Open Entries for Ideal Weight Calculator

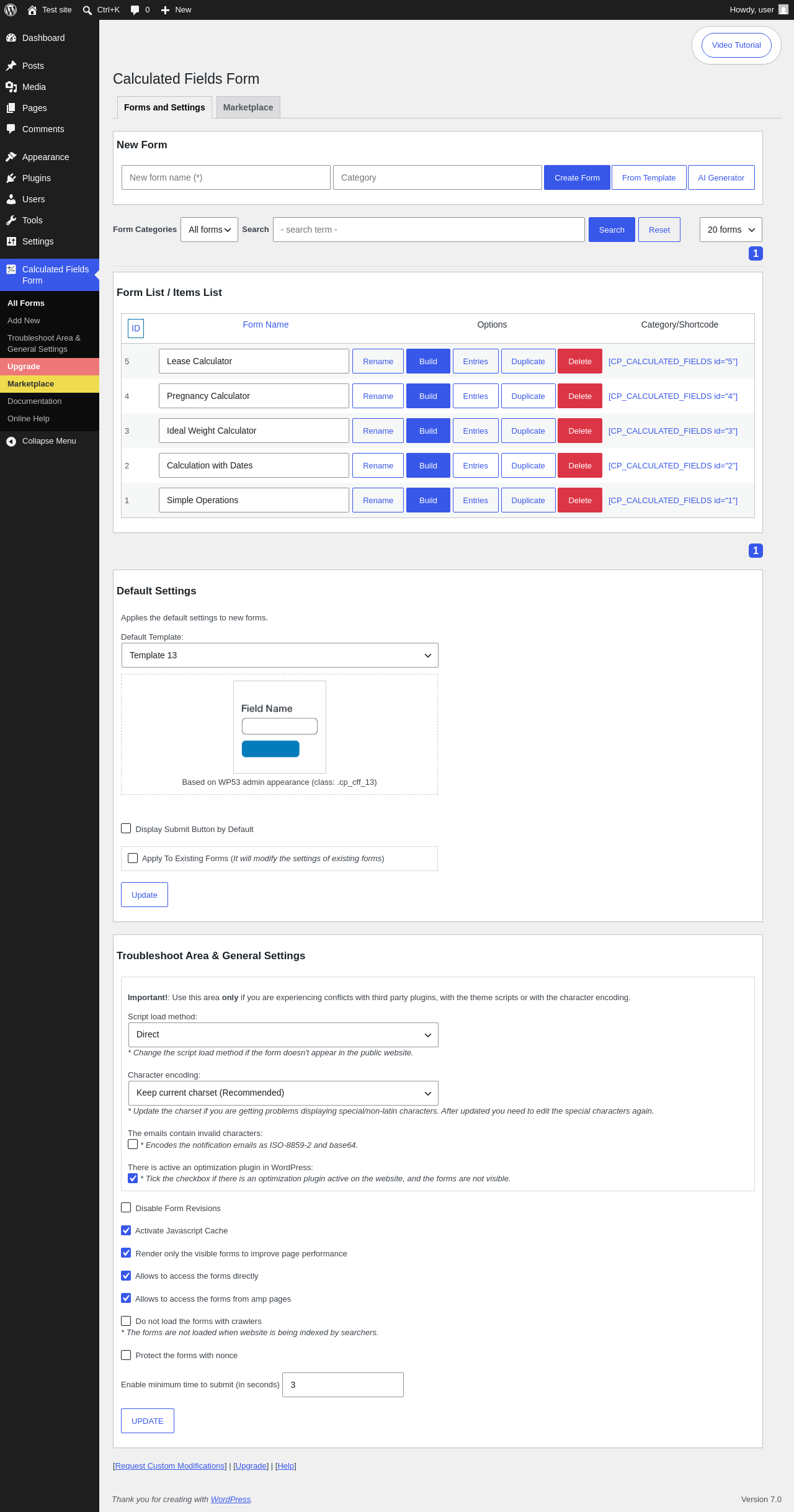point(475,431)
